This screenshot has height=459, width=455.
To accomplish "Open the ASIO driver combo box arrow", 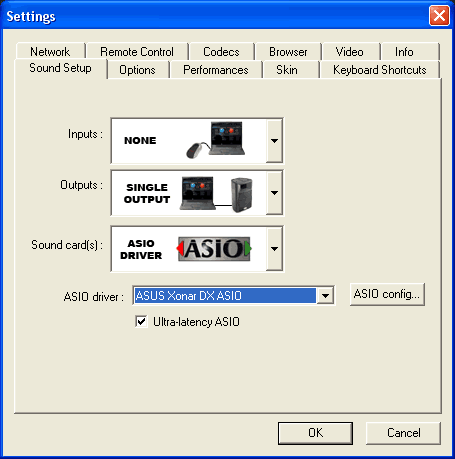I will click(x=325, y=295).
